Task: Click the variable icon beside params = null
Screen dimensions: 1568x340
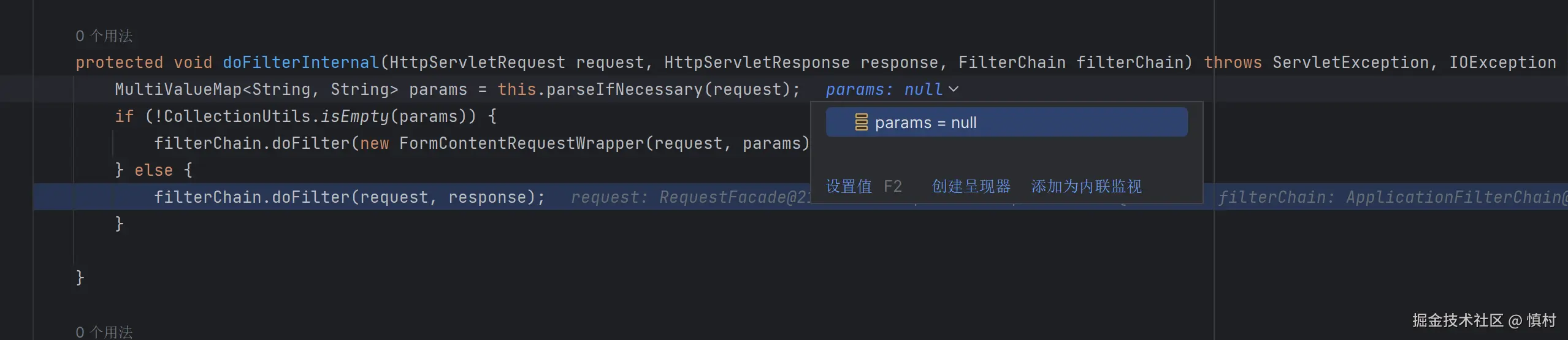Action: click(x=861, y=123)
